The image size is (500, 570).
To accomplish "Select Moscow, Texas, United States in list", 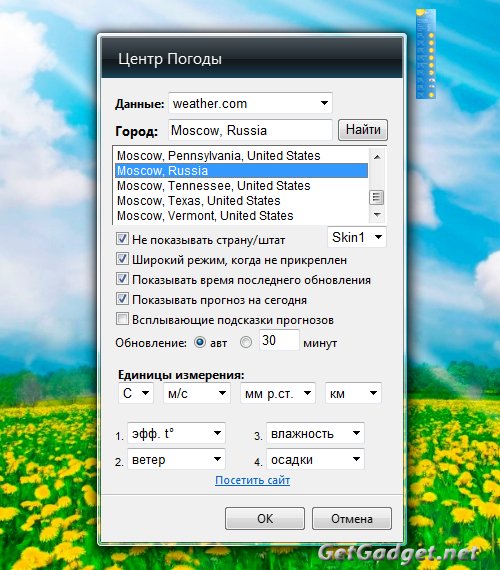I will click(241, 201).
